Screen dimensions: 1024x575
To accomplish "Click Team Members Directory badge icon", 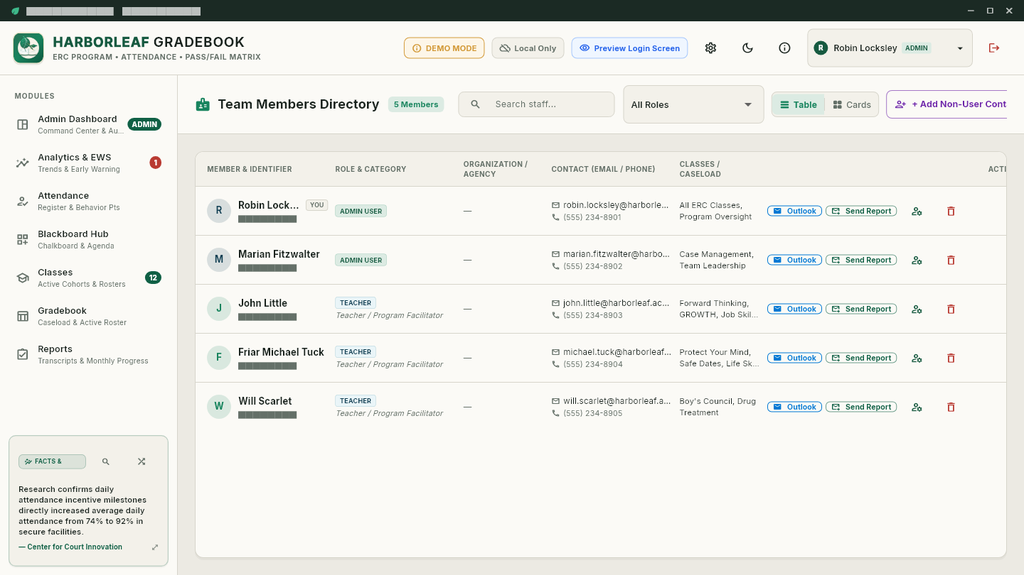I will click(203, 105).
